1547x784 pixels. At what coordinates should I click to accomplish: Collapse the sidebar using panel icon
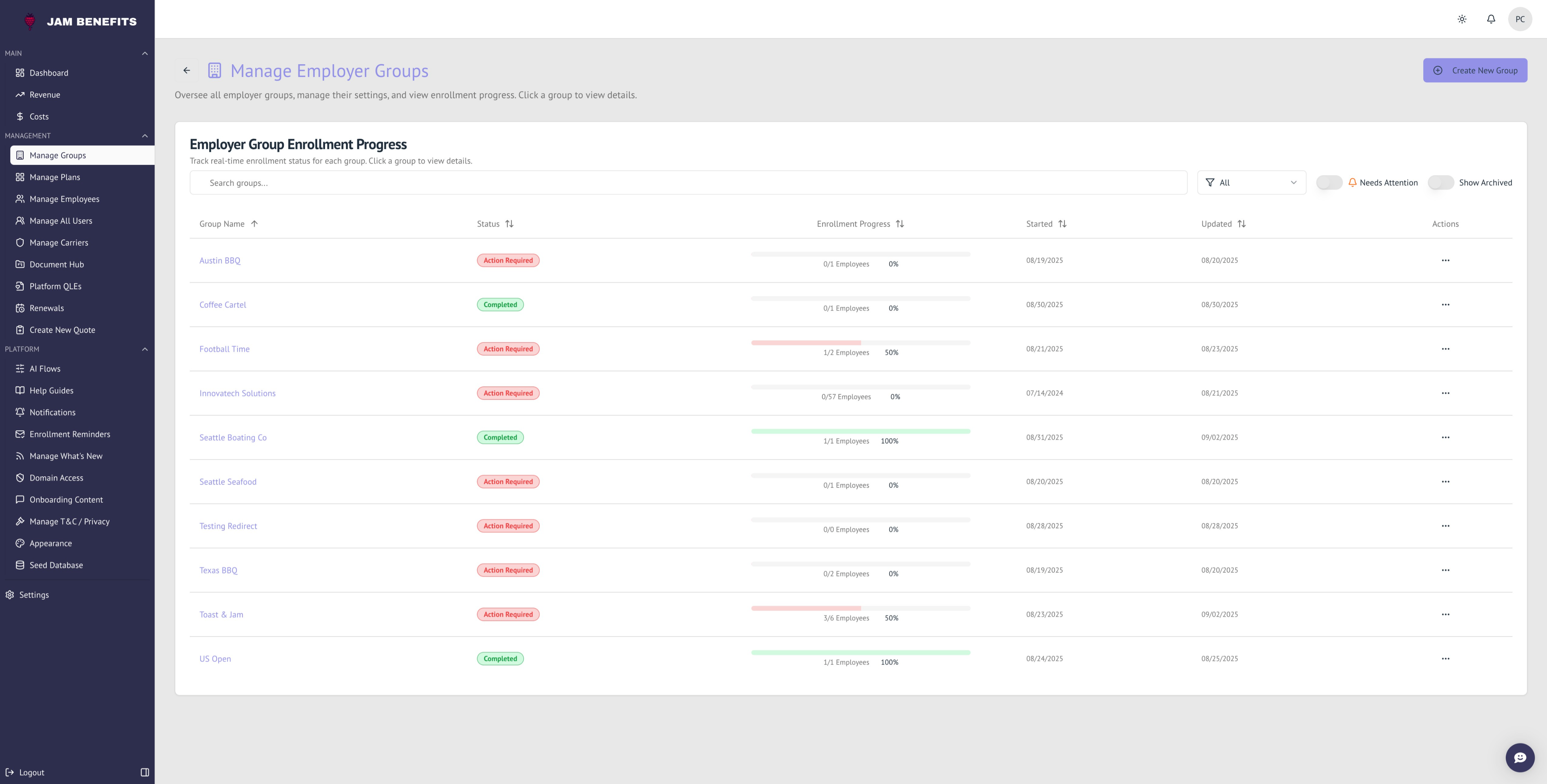145,772
